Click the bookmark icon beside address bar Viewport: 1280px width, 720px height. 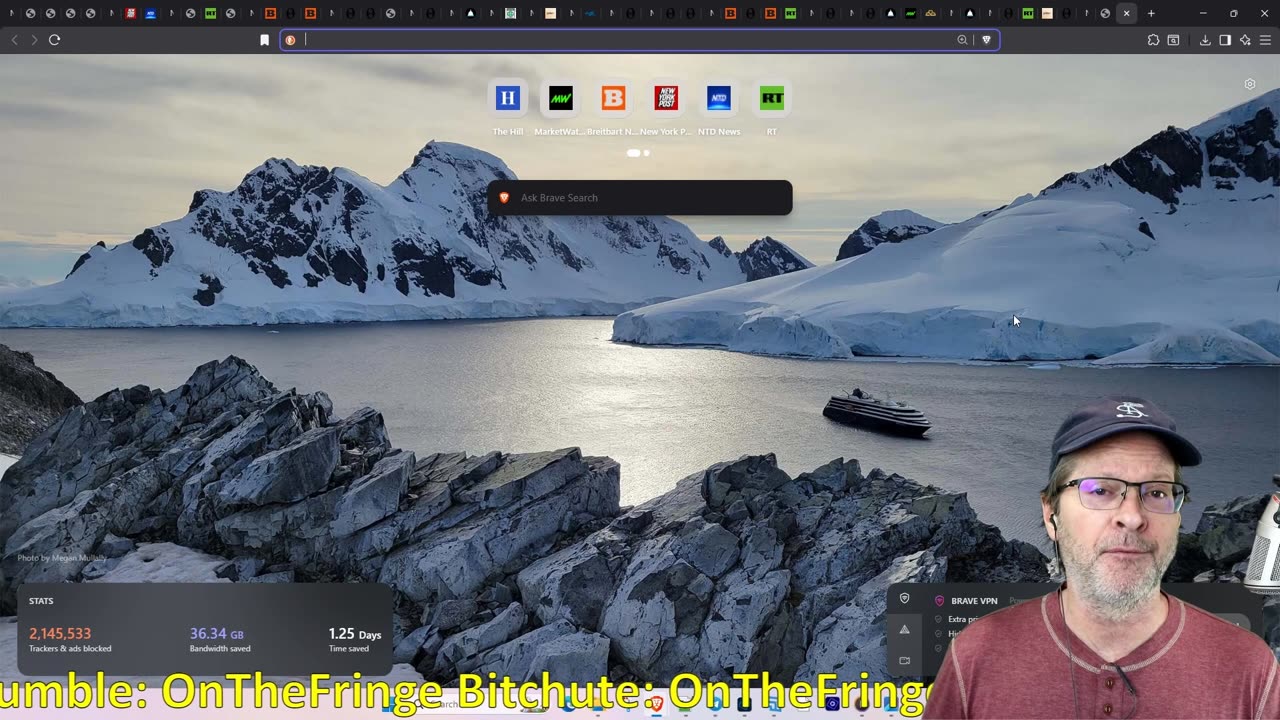tap(264, 40)
